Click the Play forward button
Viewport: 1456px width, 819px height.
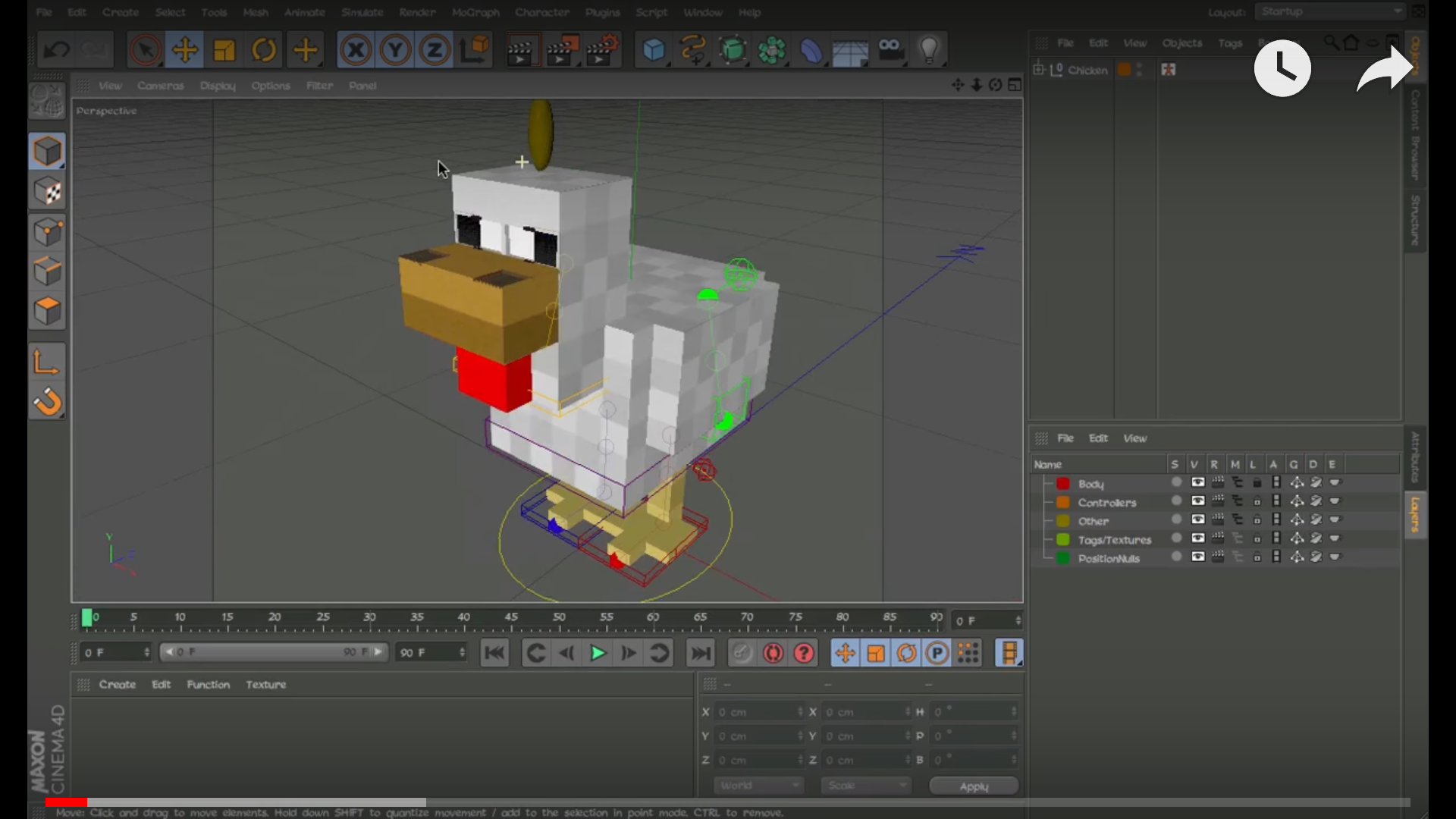pyautogui.click(x=598, y=653)
